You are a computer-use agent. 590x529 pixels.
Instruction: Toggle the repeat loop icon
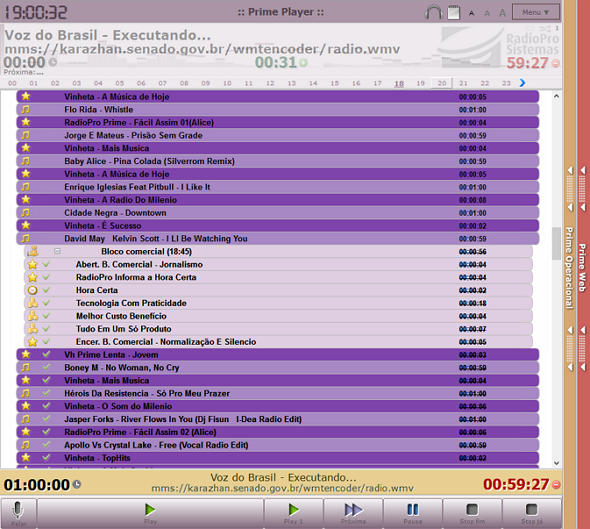[530, 28]
